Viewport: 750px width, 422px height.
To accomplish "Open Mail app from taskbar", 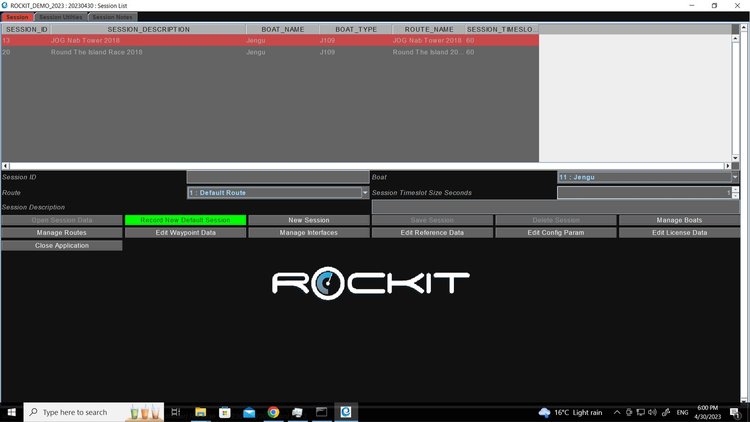I will coord(249,412).
